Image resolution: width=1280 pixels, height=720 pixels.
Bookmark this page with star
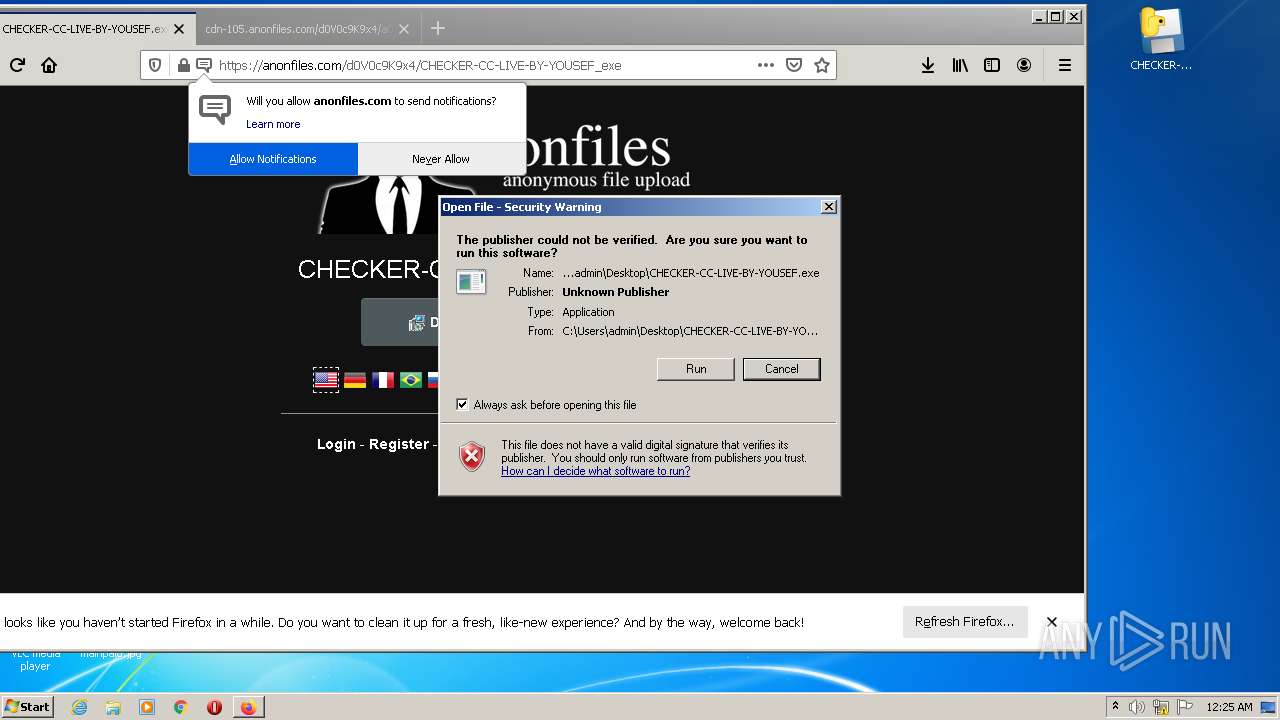(822, 65)
